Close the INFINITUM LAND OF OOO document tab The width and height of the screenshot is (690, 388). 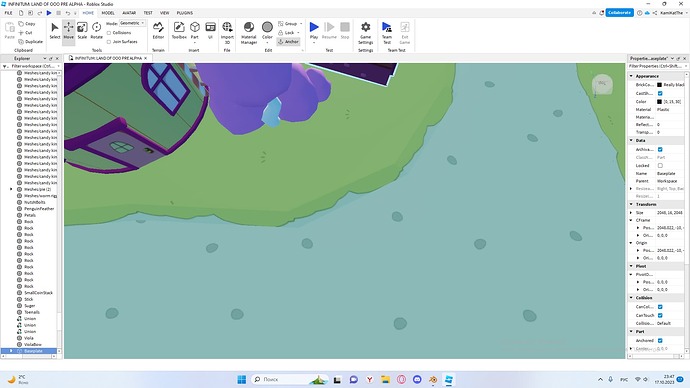coord(146,58)
